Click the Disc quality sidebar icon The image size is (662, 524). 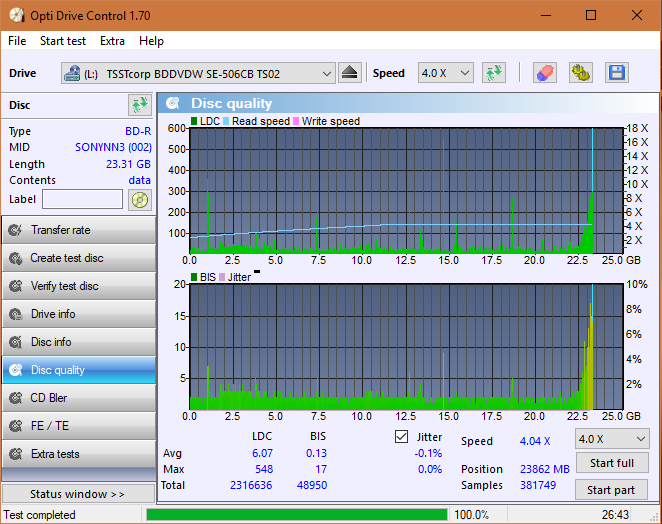[16, 370]
